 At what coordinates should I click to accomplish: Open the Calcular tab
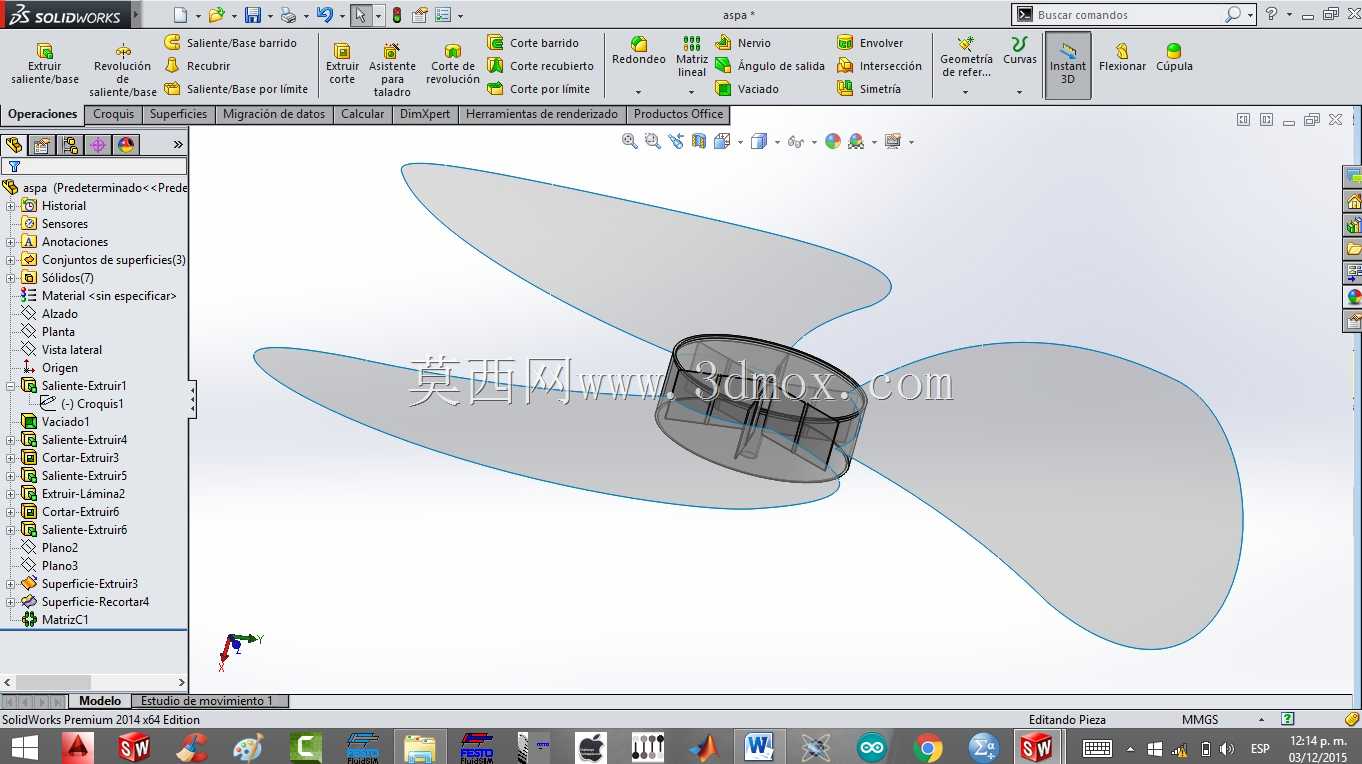[362, 114]
